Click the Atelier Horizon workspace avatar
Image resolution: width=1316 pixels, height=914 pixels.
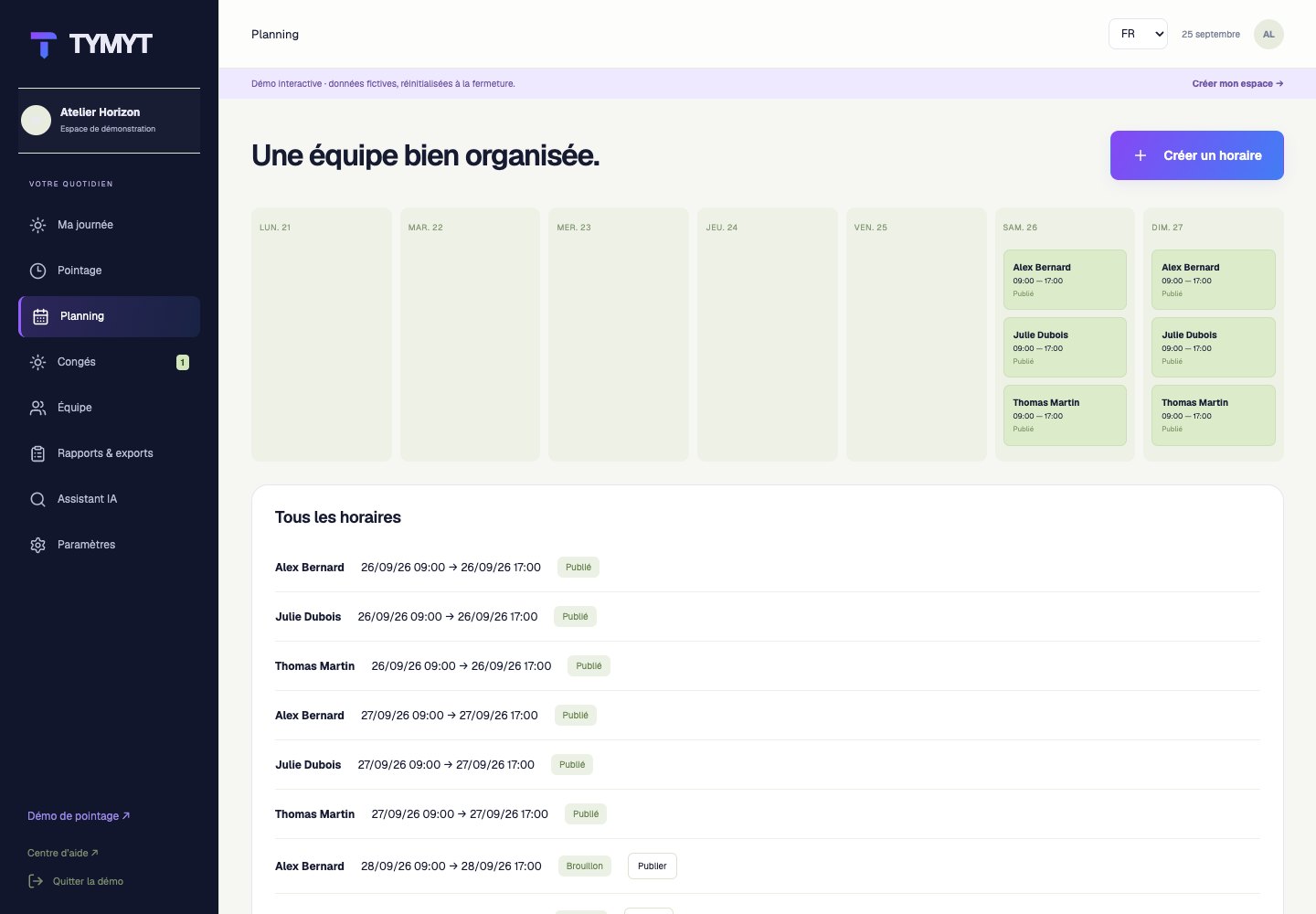(x=37, y=120)
